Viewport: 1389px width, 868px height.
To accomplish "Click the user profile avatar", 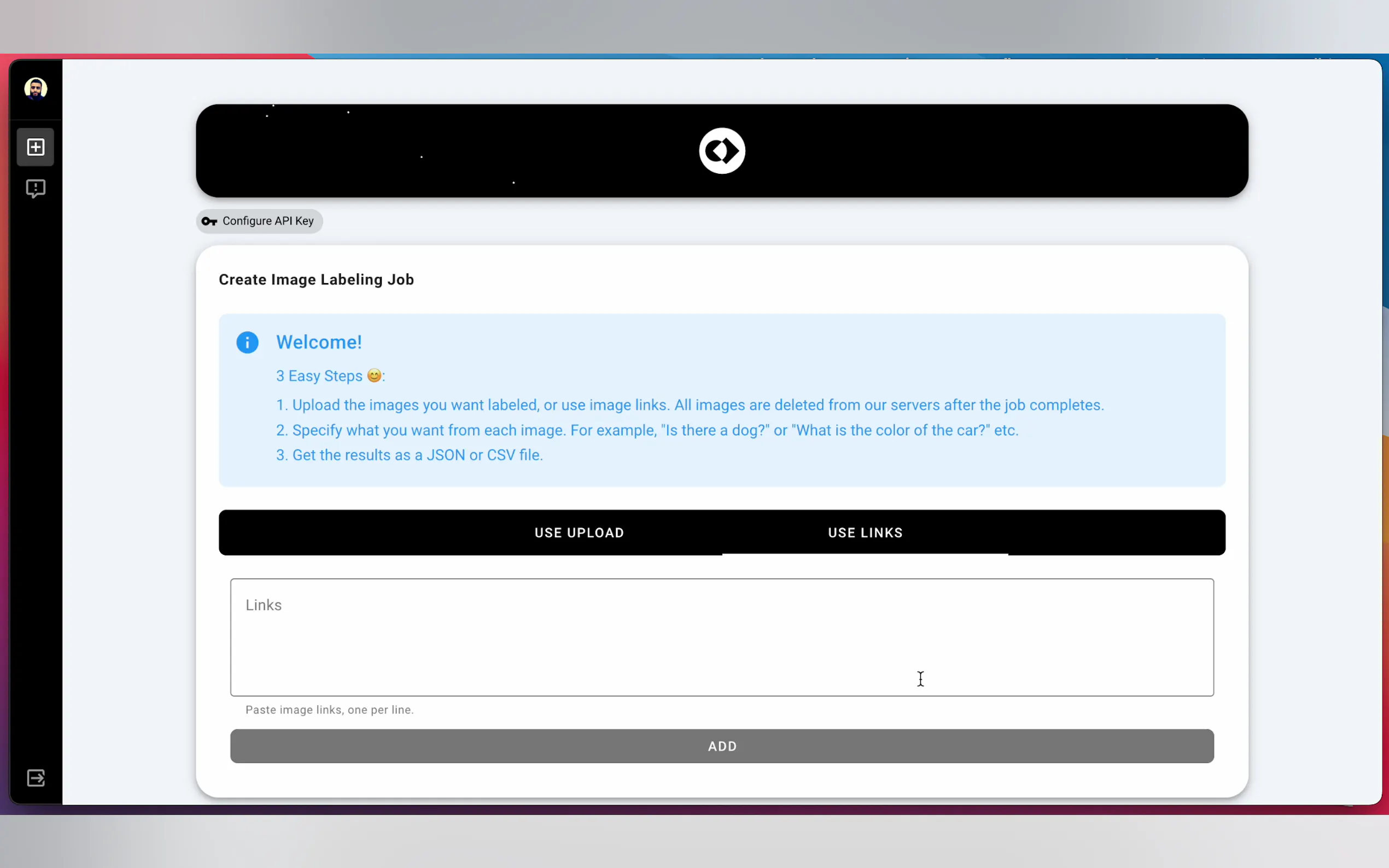I will (x=36, y=89).
